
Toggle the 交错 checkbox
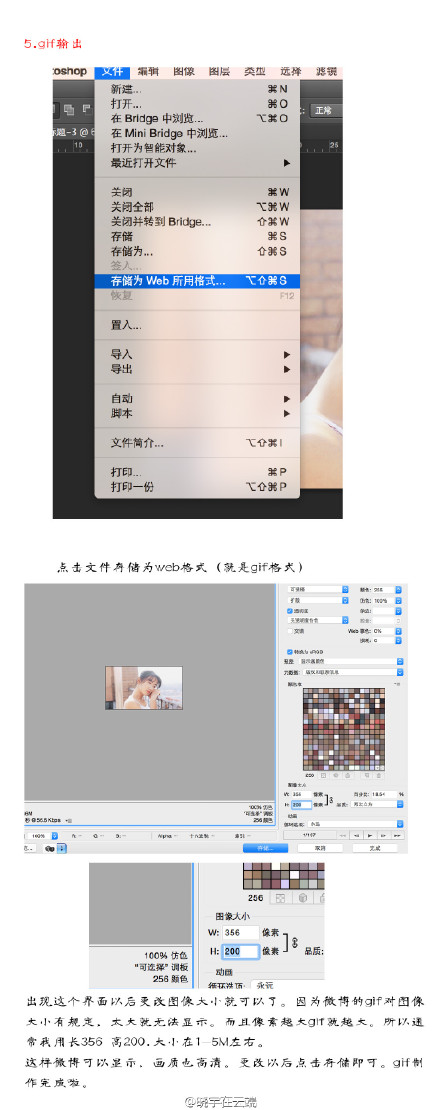pos(290,631)
